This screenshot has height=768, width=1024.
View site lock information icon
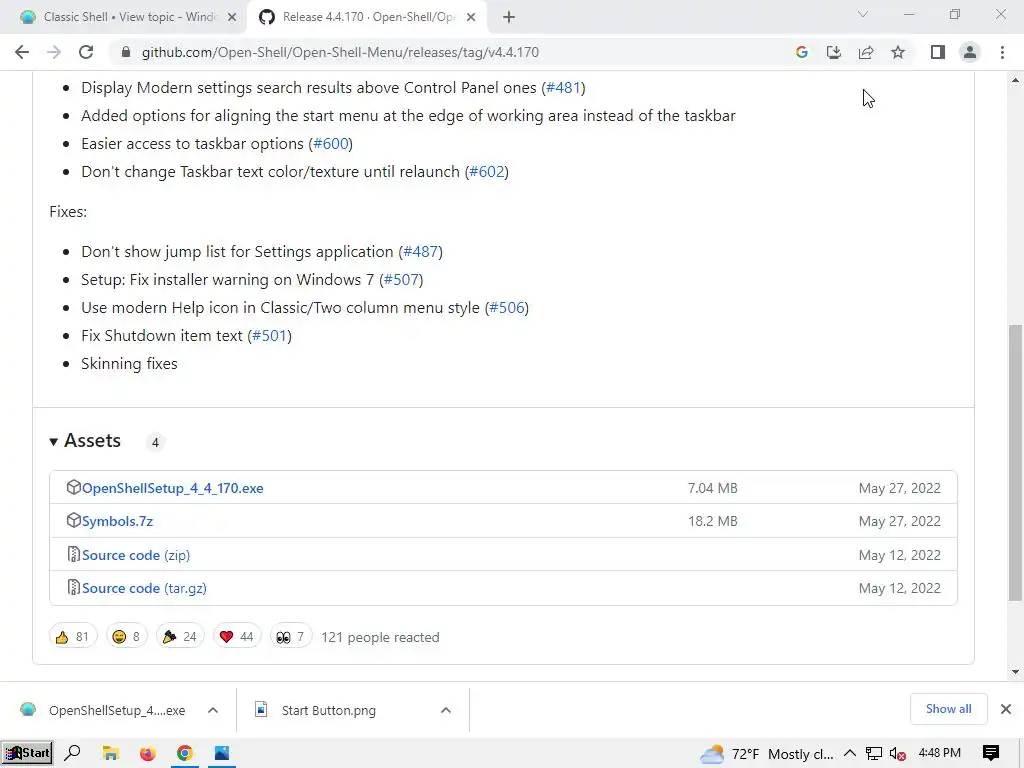click(126, 52)
